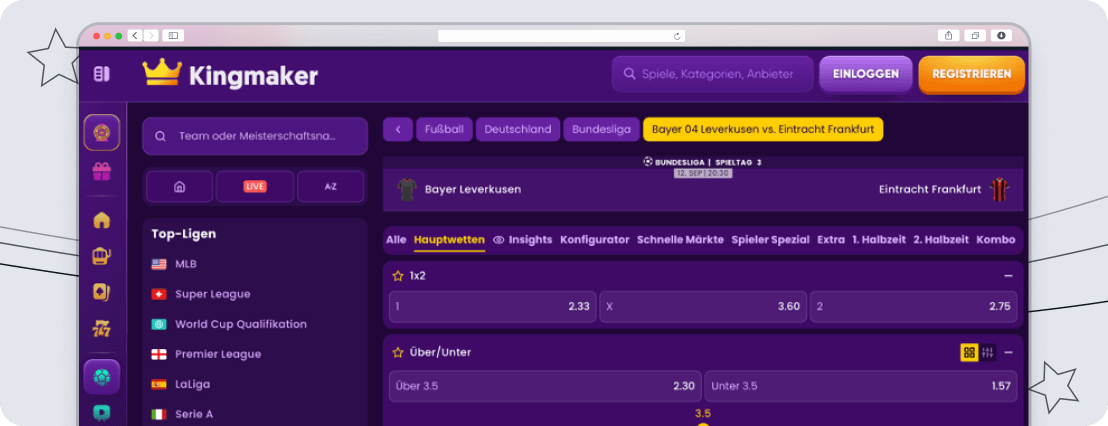1108x426 pixels.
Task: Collapse the sidebar menu icon
Action: tap(102, 73)
